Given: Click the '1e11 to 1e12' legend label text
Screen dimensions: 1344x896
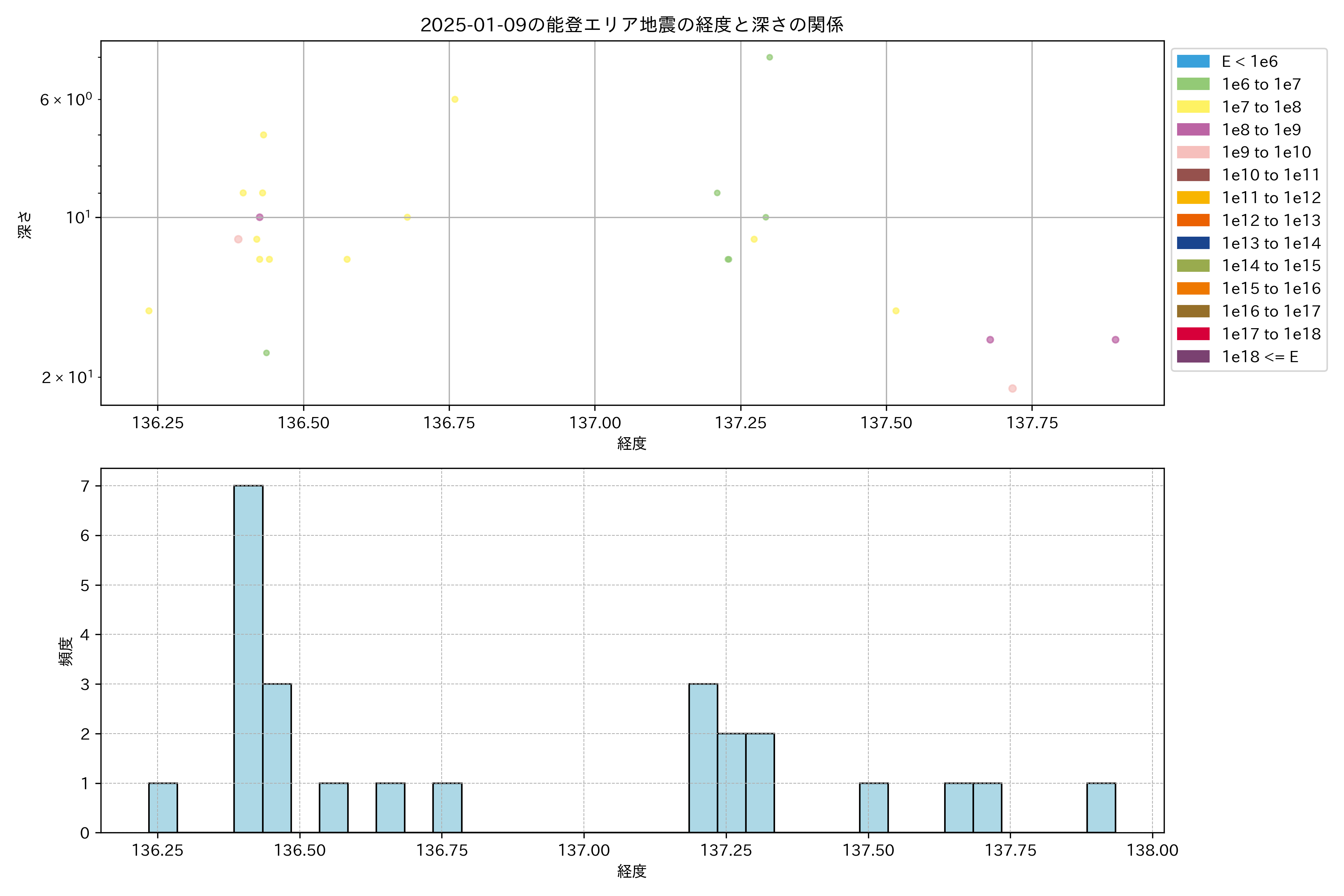Looking at the screenshot, I should [x=1271, y=198].
